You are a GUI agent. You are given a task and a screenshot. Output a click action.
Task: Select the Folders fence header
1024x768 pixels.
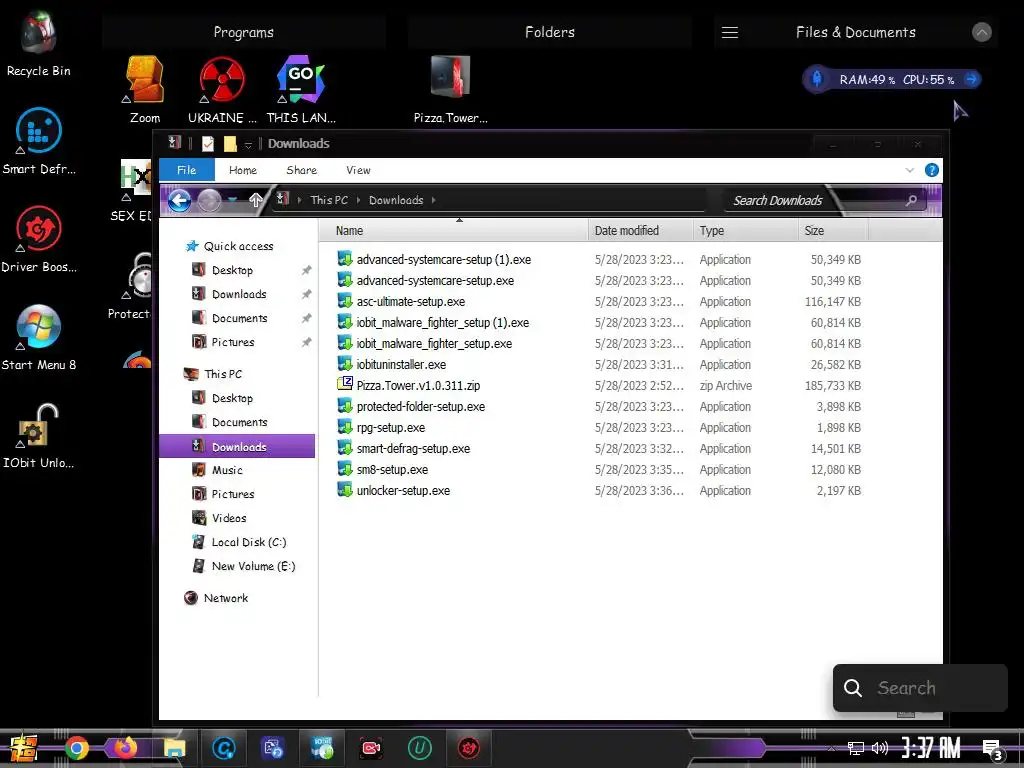tap(550, 33)
